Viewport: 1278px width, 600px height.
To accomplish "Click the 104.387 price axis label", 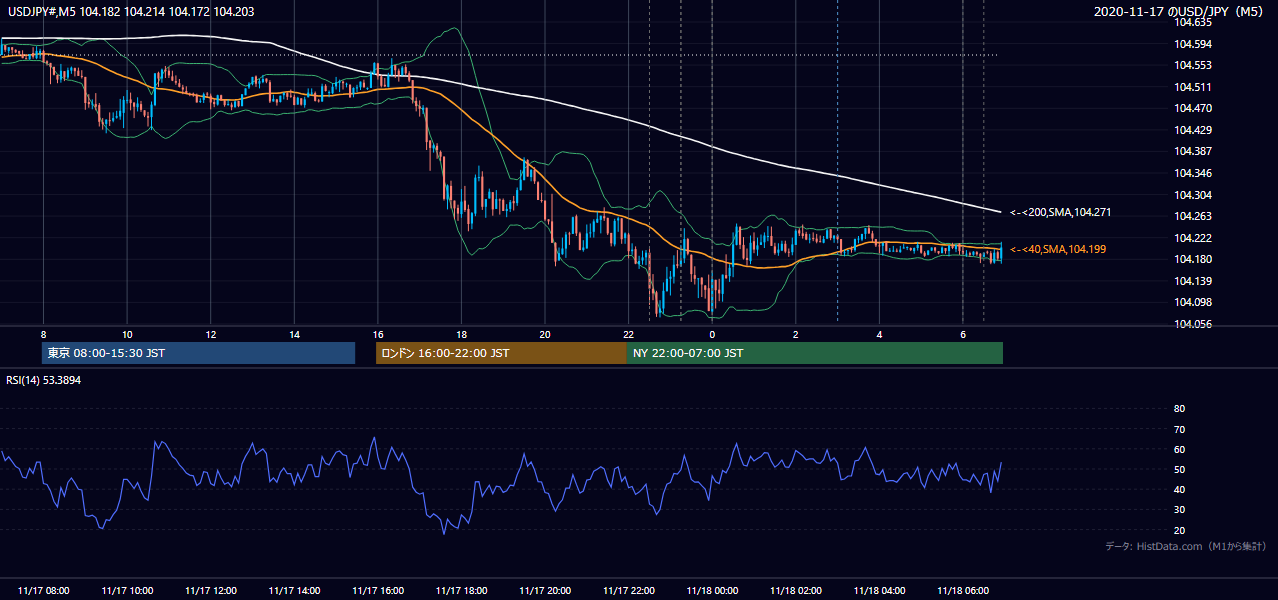I will click(x=1194, y=151).
